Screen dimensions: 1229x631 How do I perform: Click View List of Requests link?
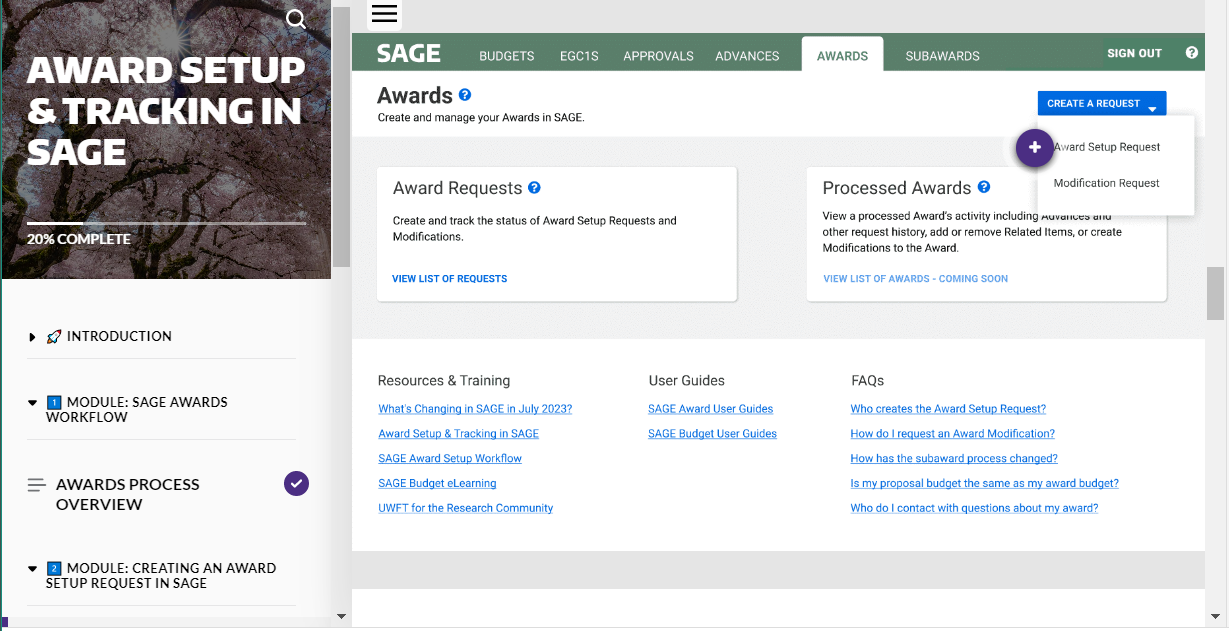coord(449,279)
